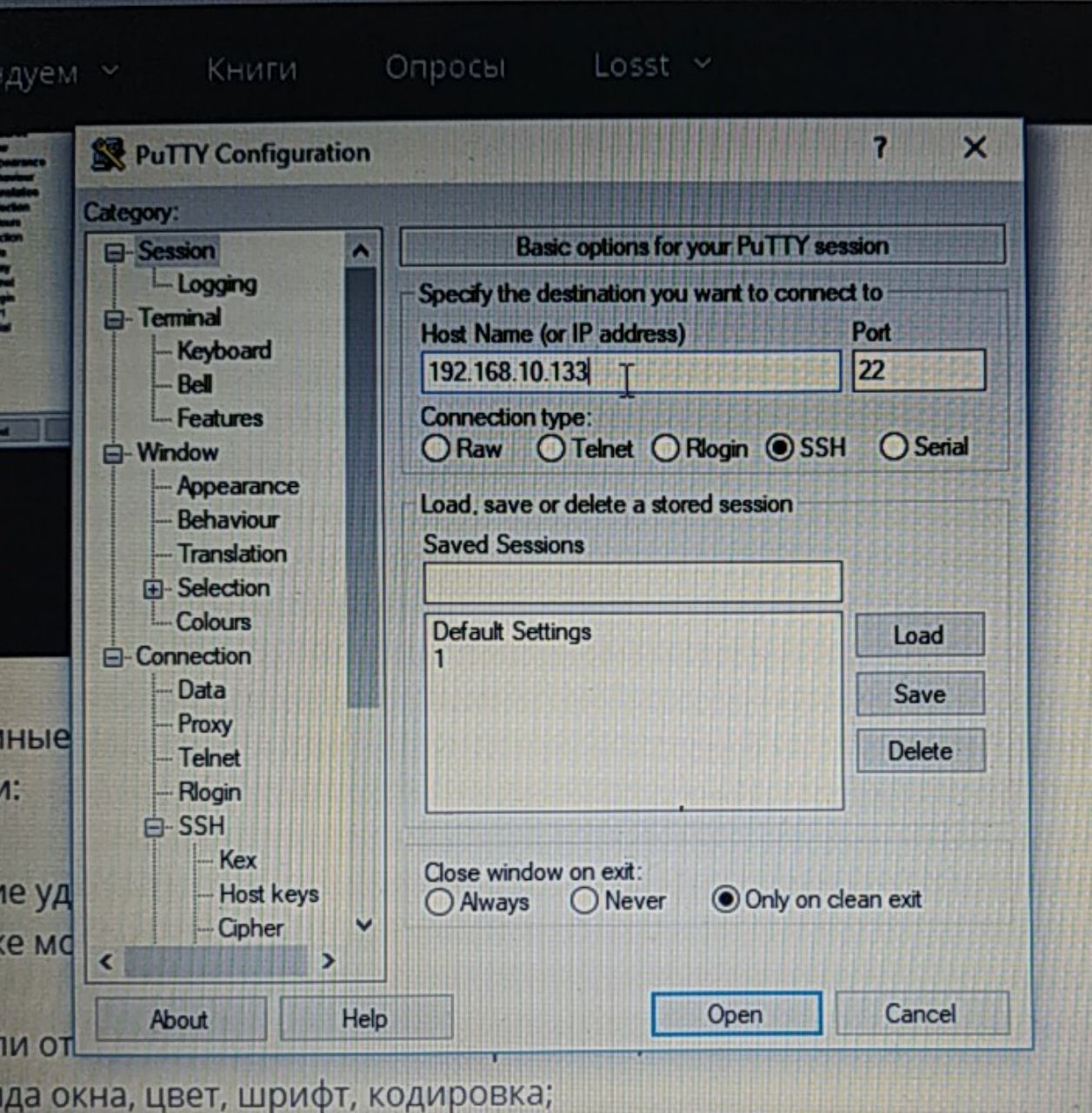This screenshot has height=1113, width=1092.
Task: Click the Port input field
Action: tap(919, 370)
